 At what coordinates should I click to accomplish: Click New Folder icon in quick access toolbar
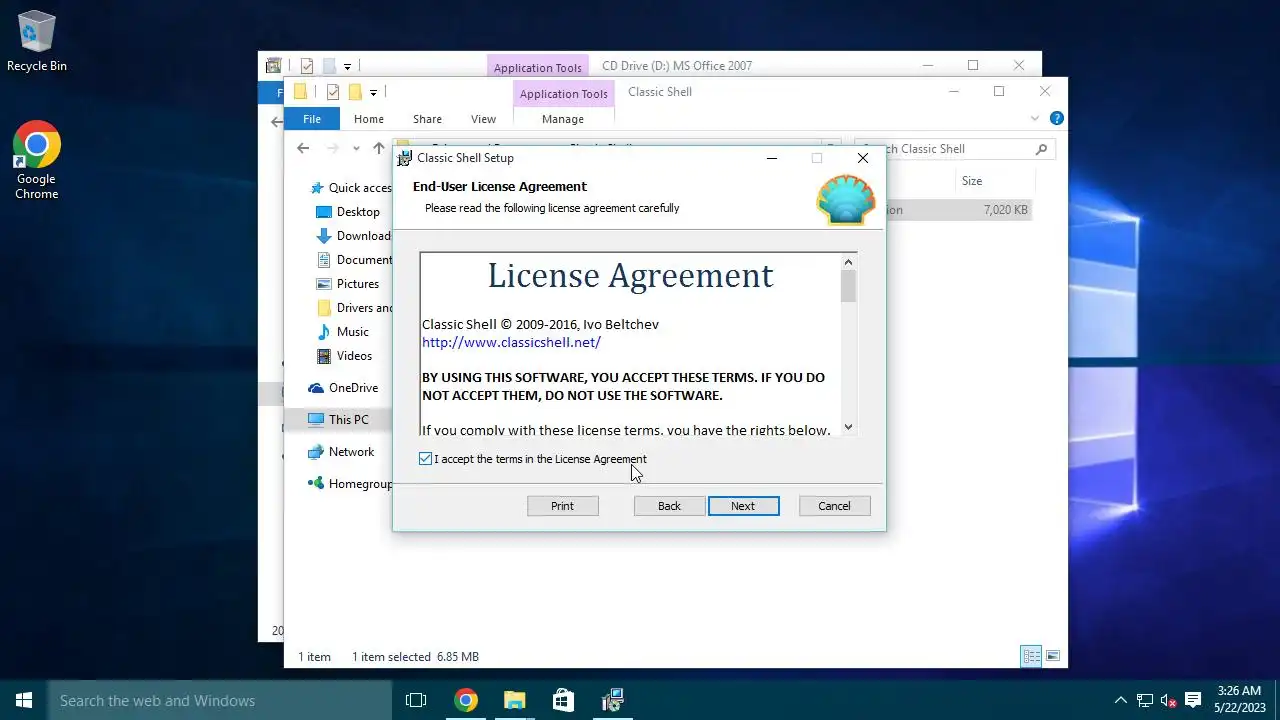(354, 92)
